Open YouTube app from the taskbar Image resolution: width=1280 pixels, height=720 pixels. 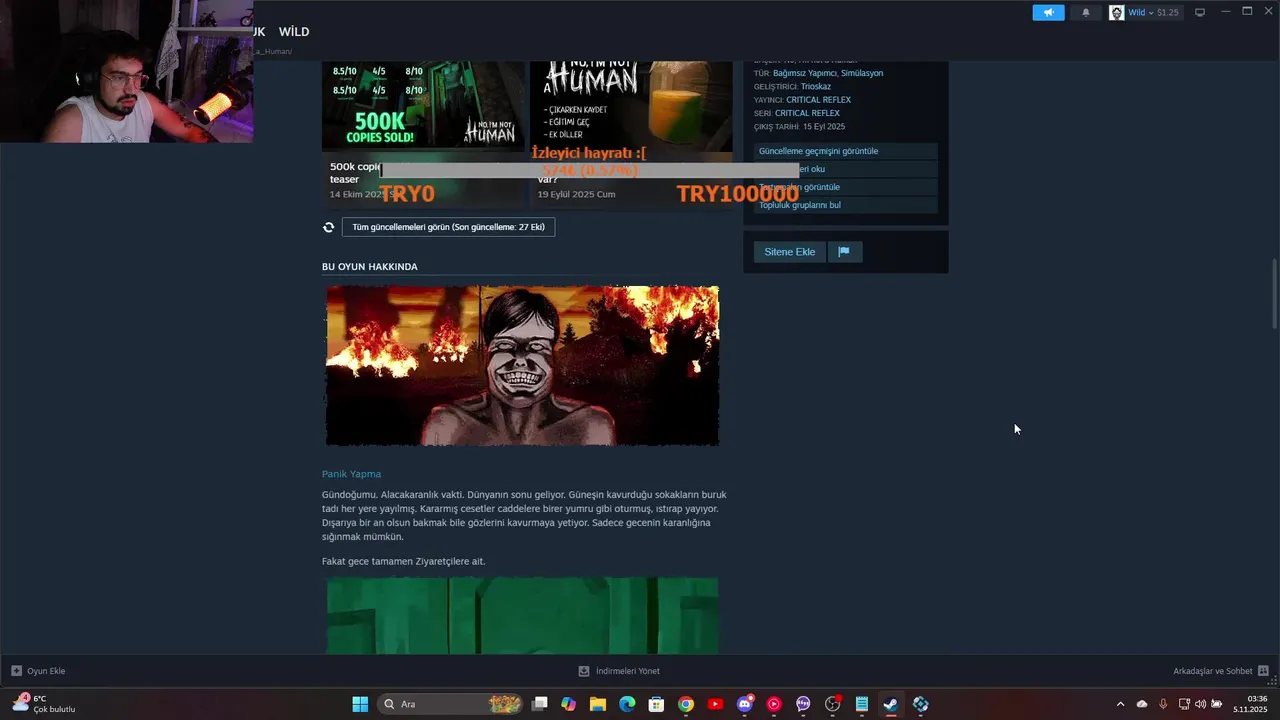[715, 704]
